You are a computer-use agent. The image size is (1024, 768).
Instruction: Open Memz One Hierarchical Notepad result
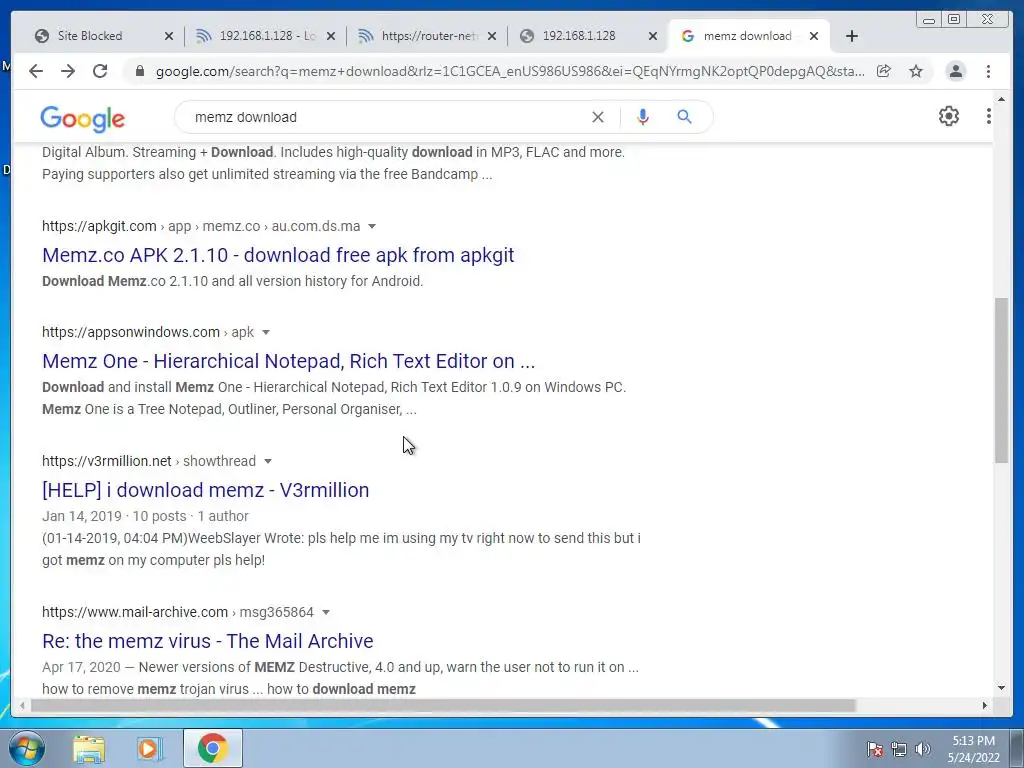[x=289, y=360]
